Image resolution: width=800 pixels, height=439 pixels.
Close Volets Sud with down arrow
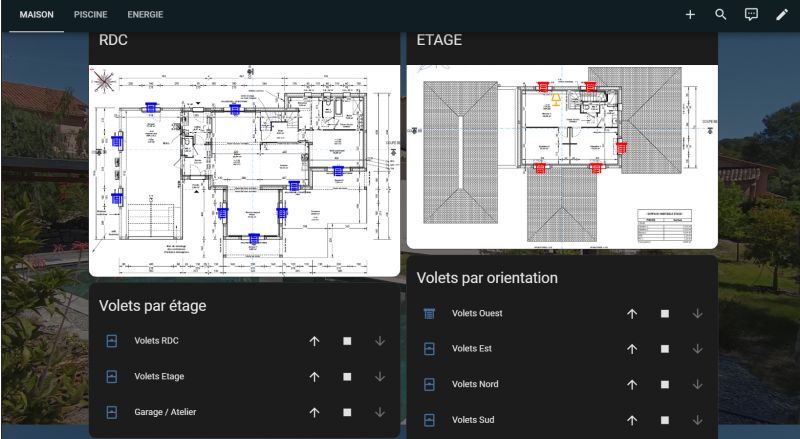(x=698, y=420)
